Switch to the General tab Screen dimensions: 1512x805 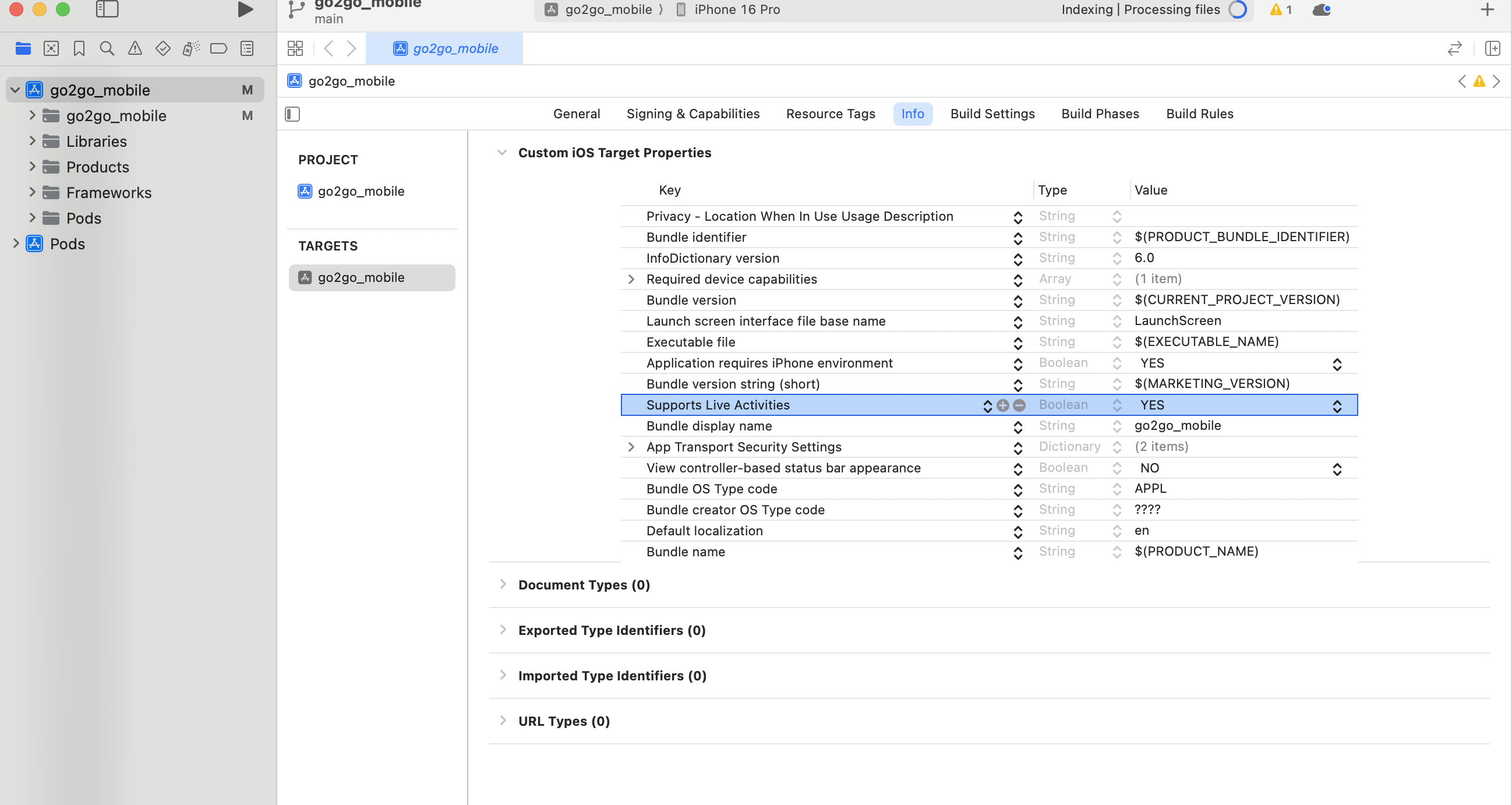pos(577,114)
